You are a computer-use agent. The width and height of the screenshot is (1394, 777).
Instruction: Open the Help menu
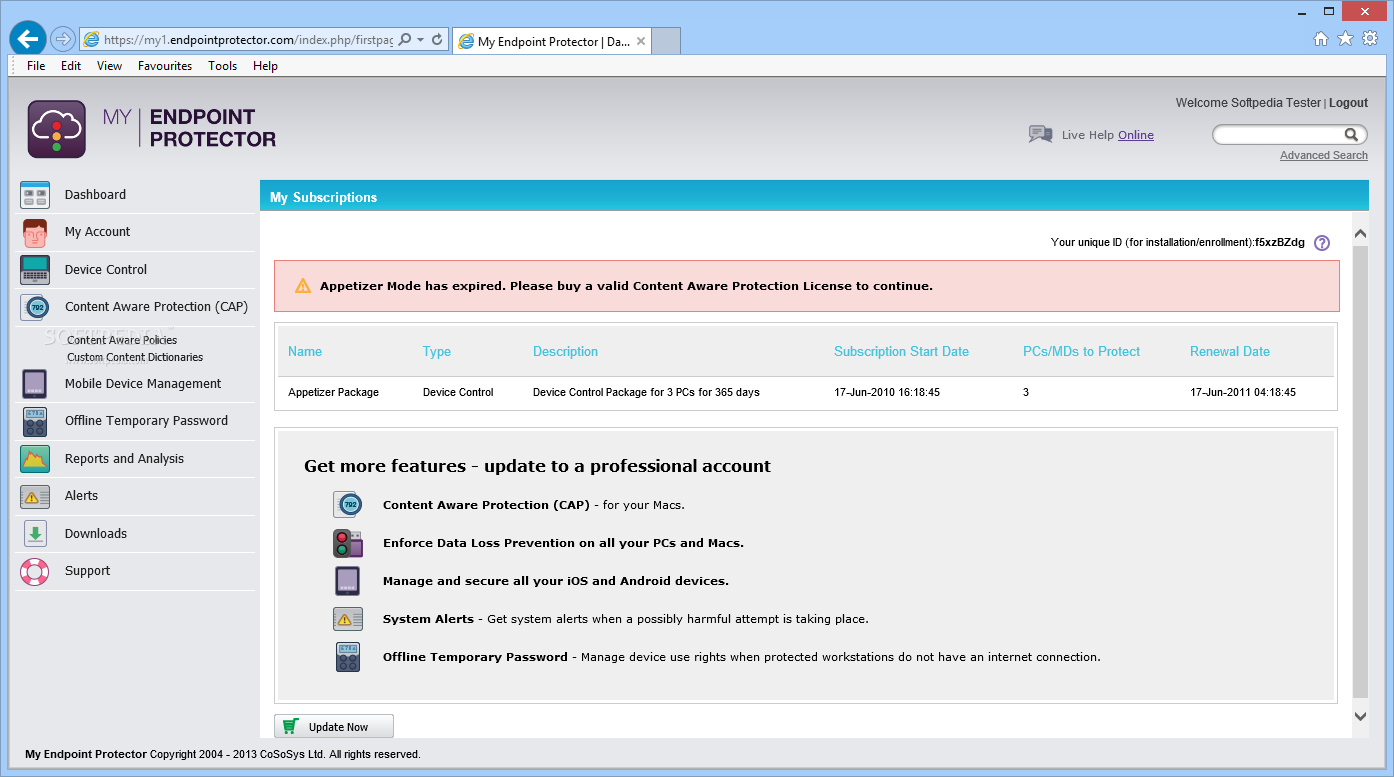point(265,66)
